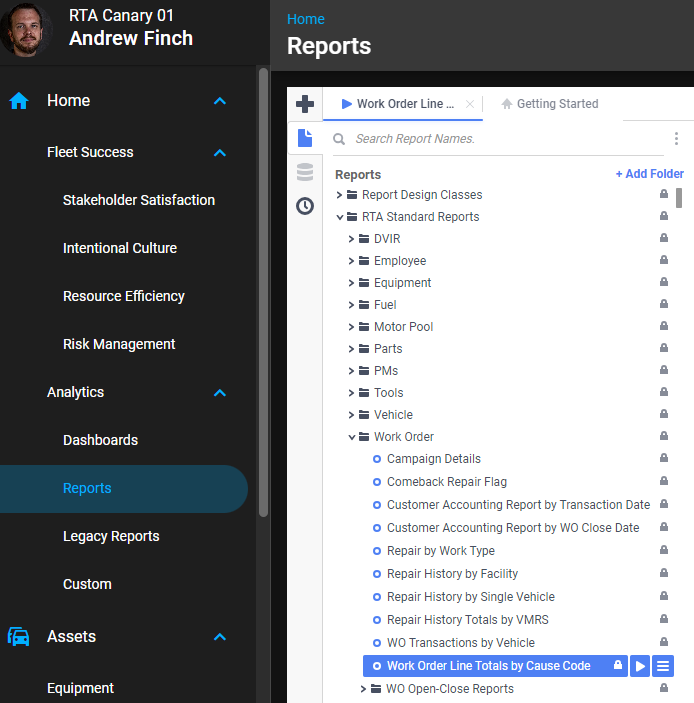This screenshot has width=694, height=703.
Task: Close the Work Order Line tab
Action: pos(470,104)
